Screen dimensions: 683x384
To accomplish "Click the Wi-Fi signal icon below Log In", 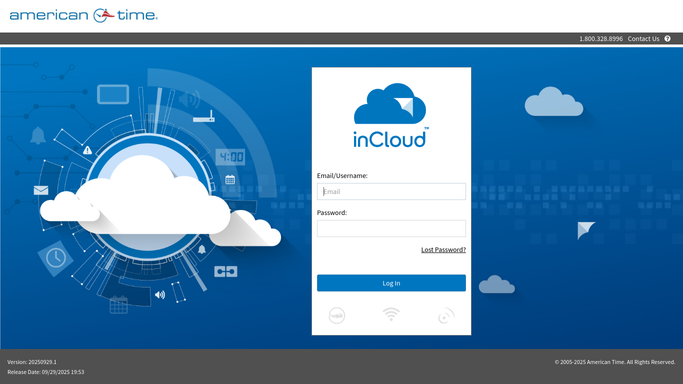I will click(391, 314).
